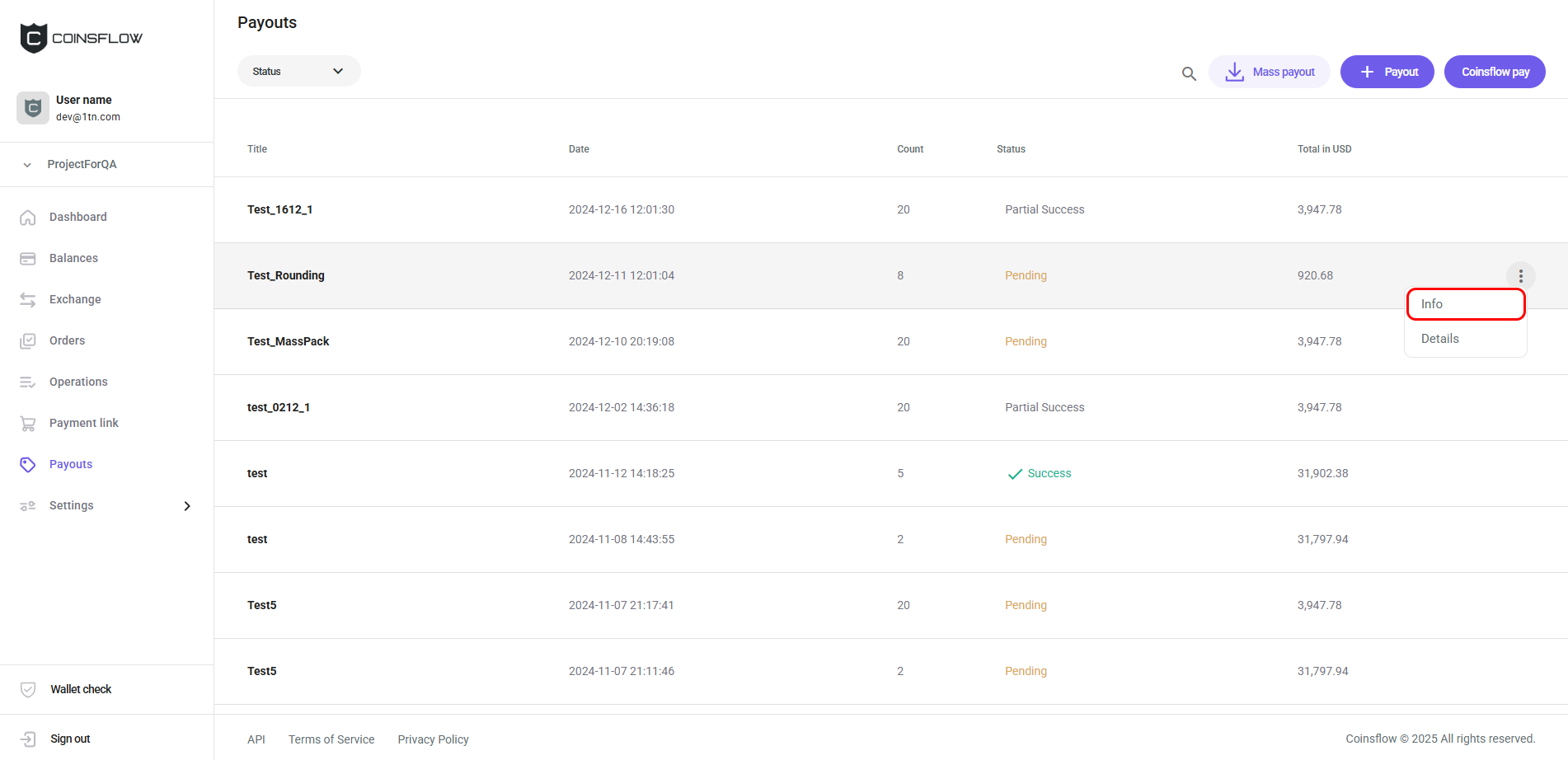
Task: Click the search magnifier icon
Action: (x=1189, y=73)
